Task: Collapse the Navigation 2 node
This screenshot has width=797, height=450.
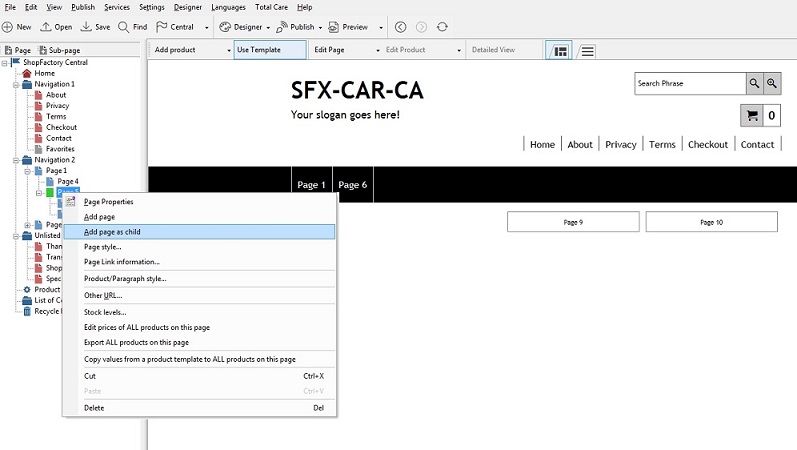Action: pos(16,160)
